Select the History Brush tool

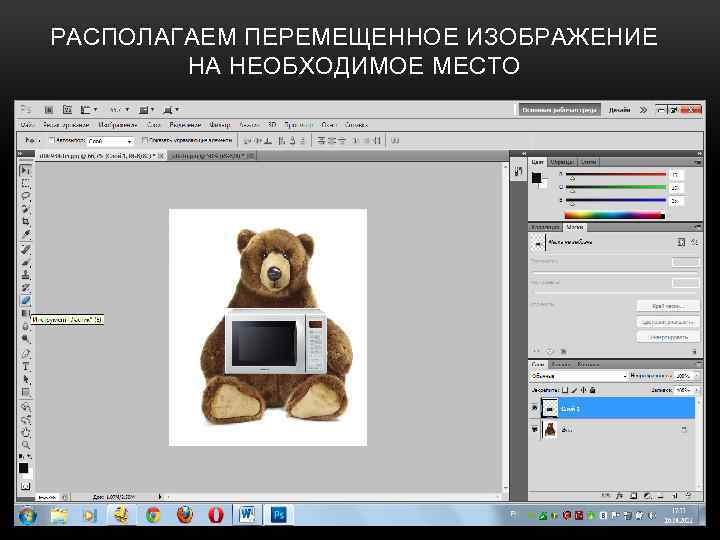click(x=26, y=288)
